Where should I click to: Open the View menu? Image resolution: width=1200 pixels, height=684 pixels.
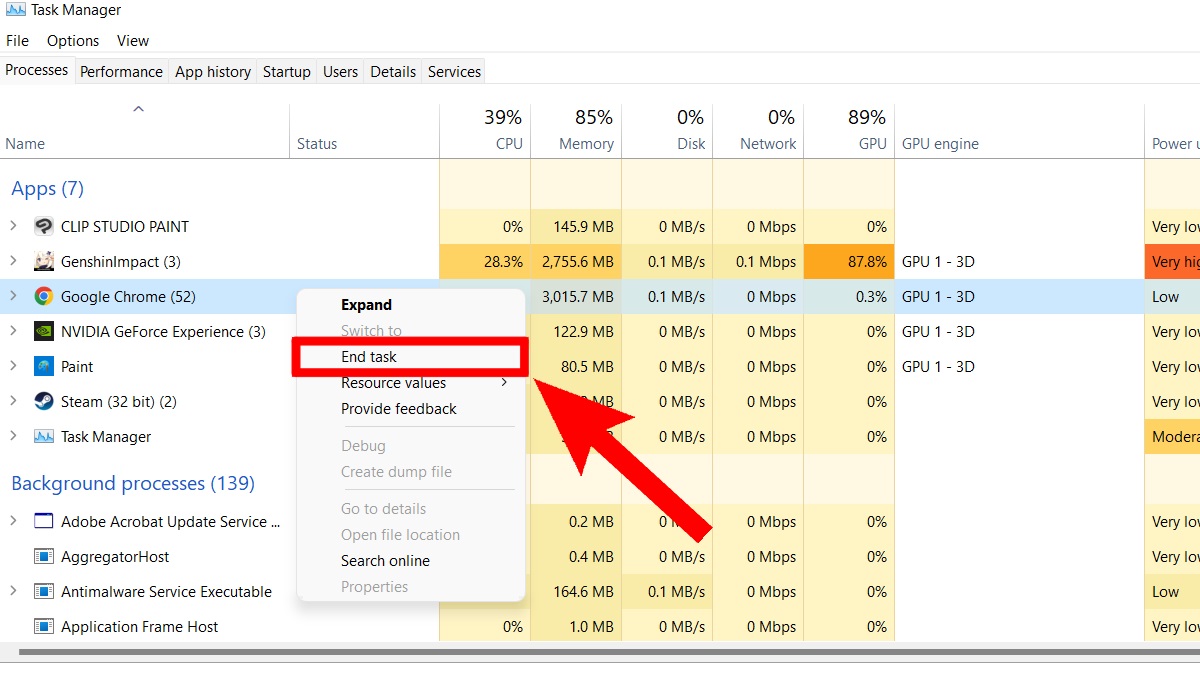click(133, 41)
